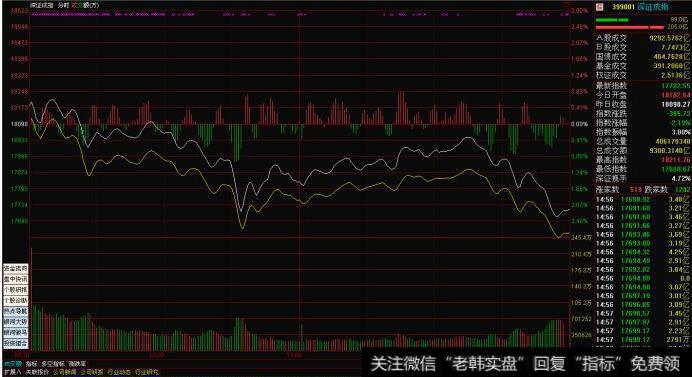Screen dimensions: 692x377
Task: Switch to the 涨跌率 tab
Action: (x=77, y=364)
